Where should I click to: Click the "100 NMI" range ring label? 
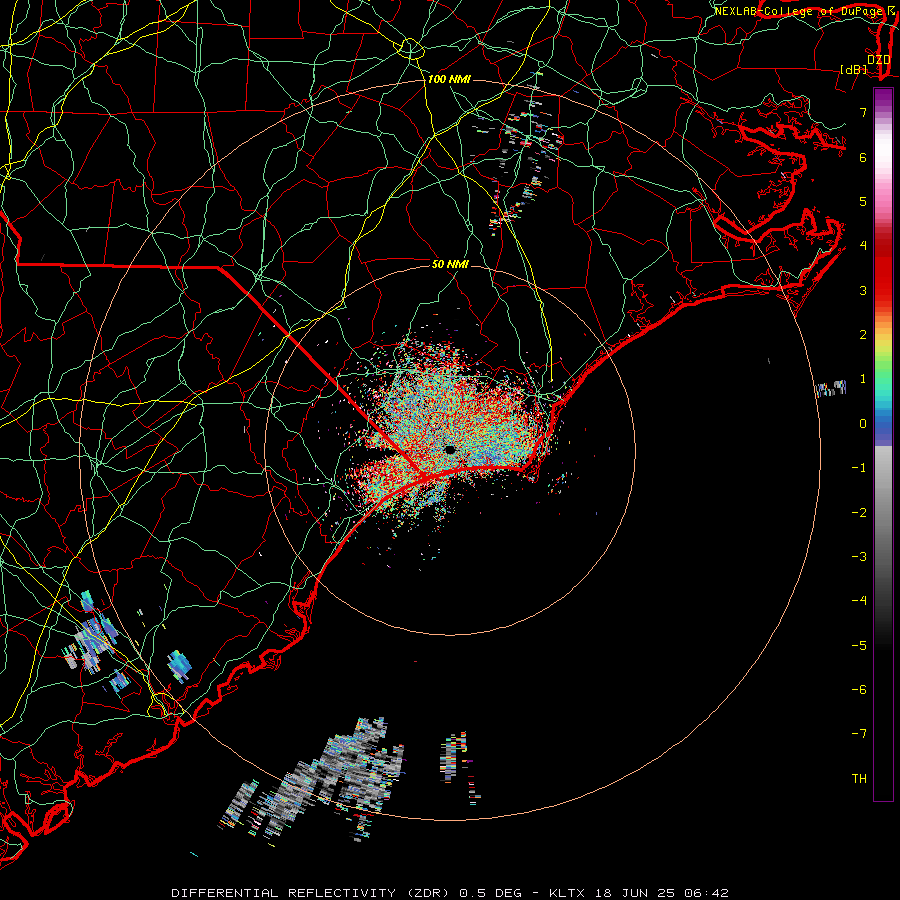click(449, 79)
